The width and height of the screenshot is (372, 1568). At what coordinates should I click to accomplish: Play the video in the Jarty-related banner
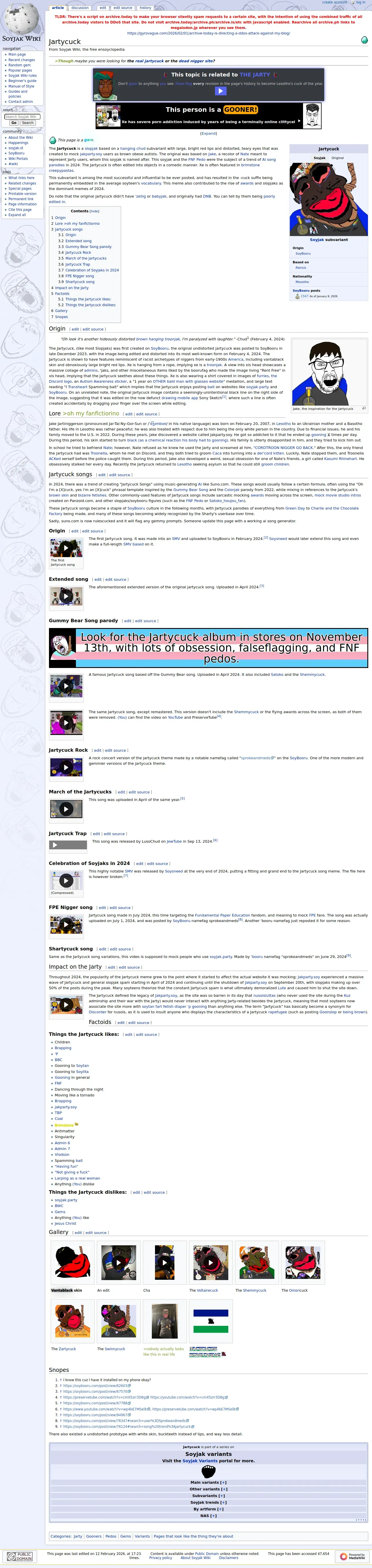coord(220,91)
